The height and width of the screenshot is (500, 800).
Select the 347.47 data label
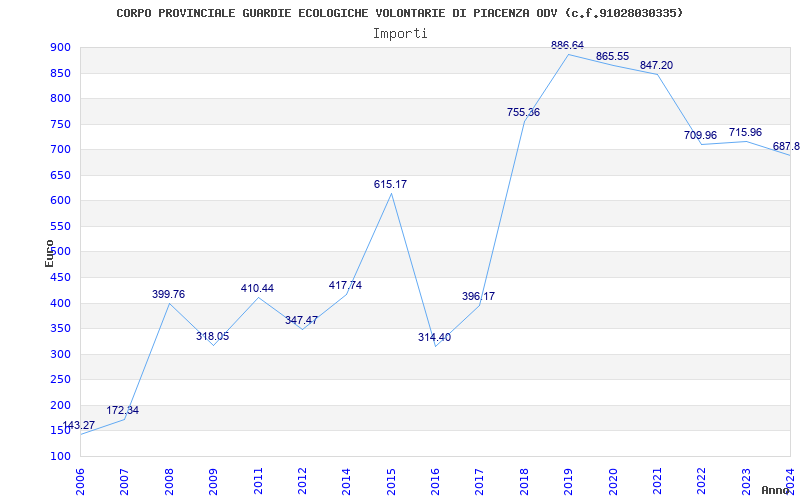point(302,320)
